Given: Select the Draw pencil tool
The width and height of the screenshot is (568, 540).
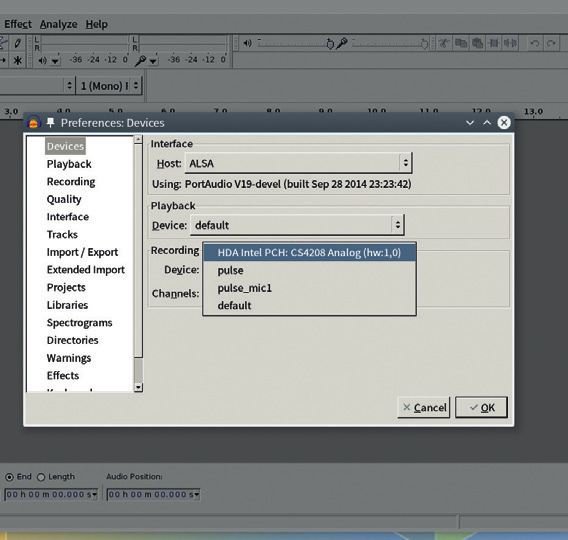Looking at the screenshot, I should [x=17, y=43].
